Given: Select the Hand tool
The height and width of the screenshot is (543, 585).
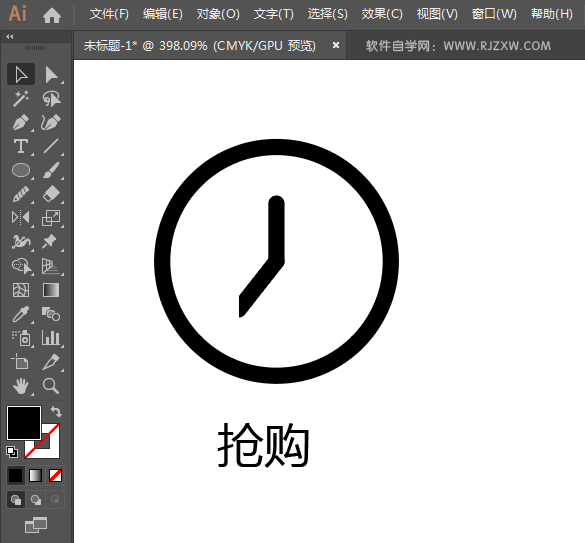Looking at the screenshot, I should [x=21, y=386].
